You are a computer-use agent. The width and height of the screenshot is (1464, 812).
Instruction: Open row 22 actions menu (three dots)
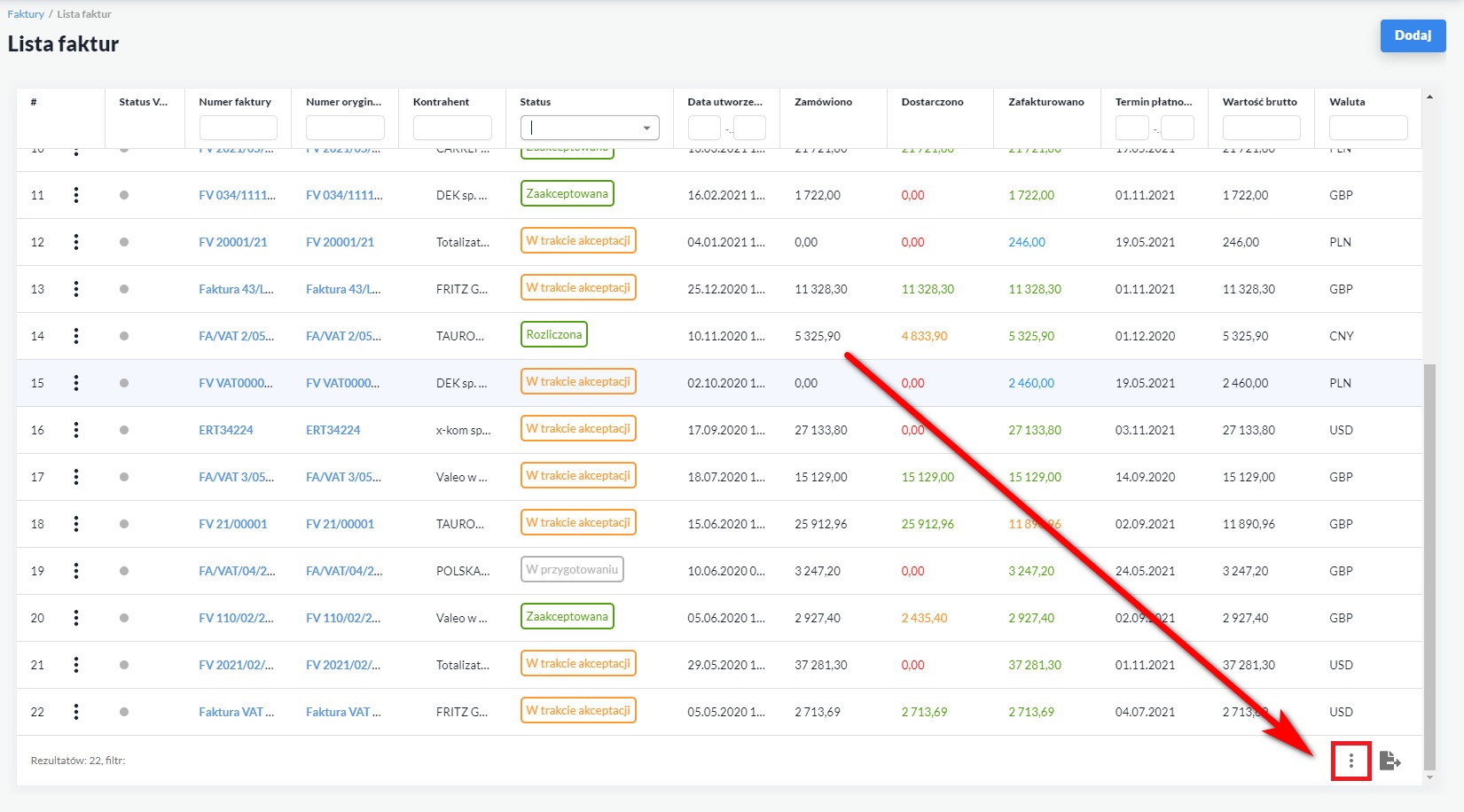click(x=76, y=712)
